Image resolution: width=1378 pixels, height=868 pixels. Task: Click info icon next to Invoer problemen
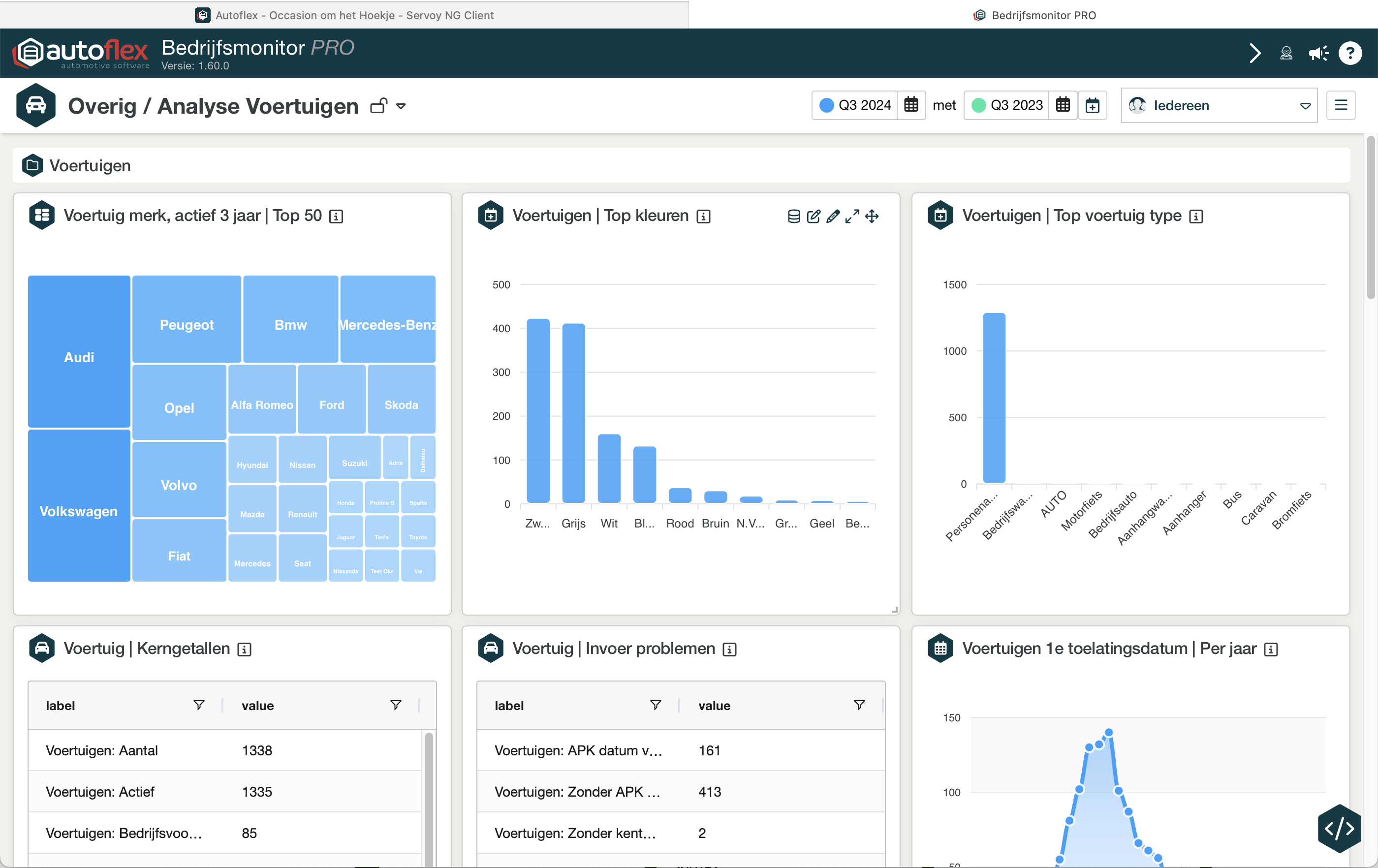coord(729,650)
